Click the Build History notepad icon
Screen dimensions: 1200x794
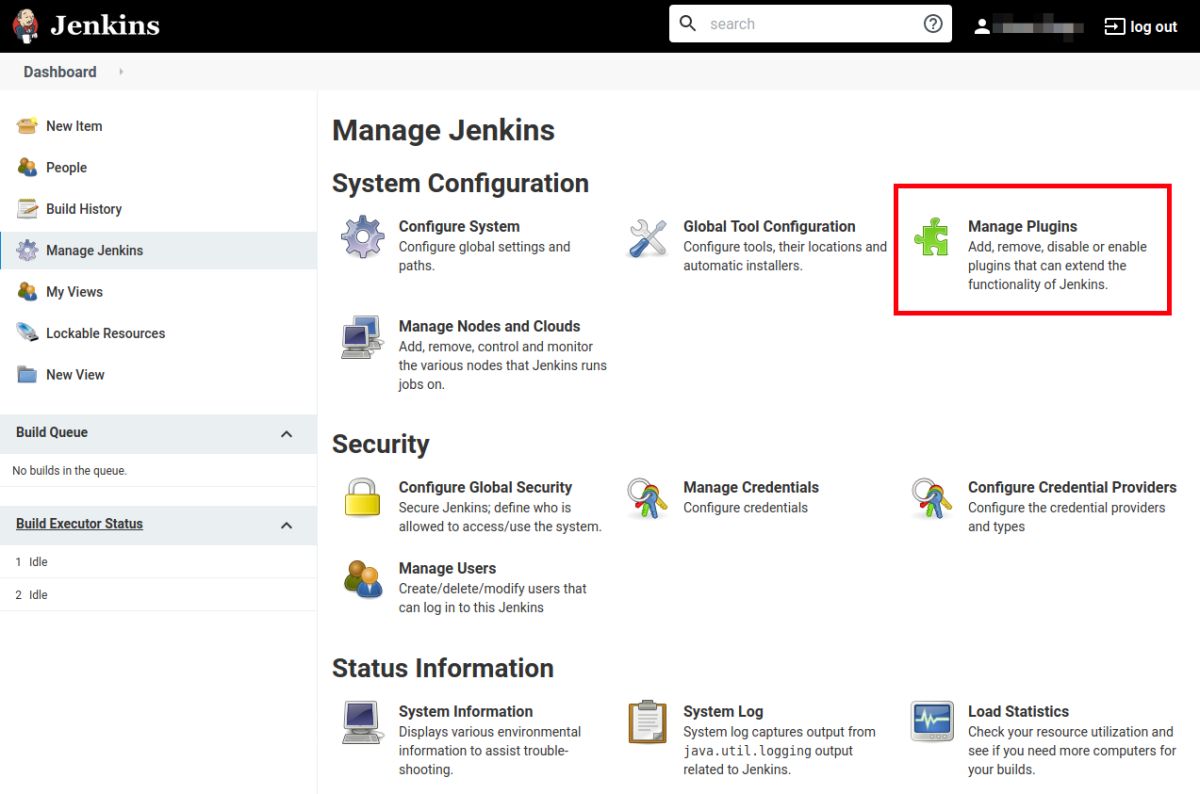point(28,209)
